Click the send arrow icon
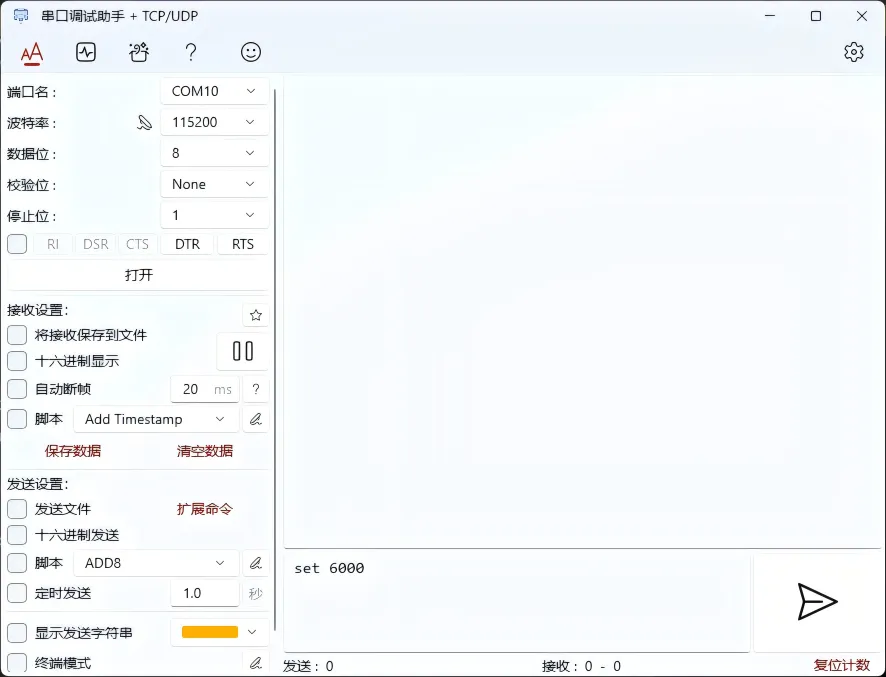This screenshot has height=677, width=886. pyautogui.click(x=816, y=601)
